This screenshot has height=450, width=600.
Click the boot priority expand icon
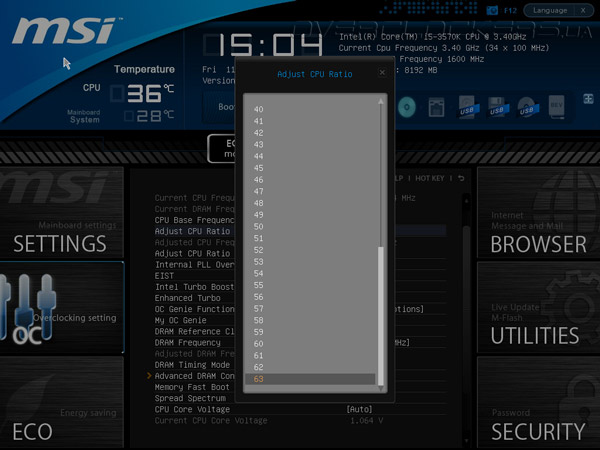[588, 99]
